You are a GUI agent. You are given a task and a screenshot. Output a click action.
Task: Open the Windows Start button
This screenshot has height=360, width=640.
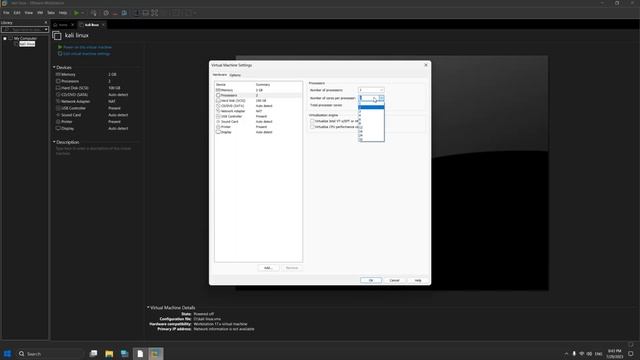point(7,353)
